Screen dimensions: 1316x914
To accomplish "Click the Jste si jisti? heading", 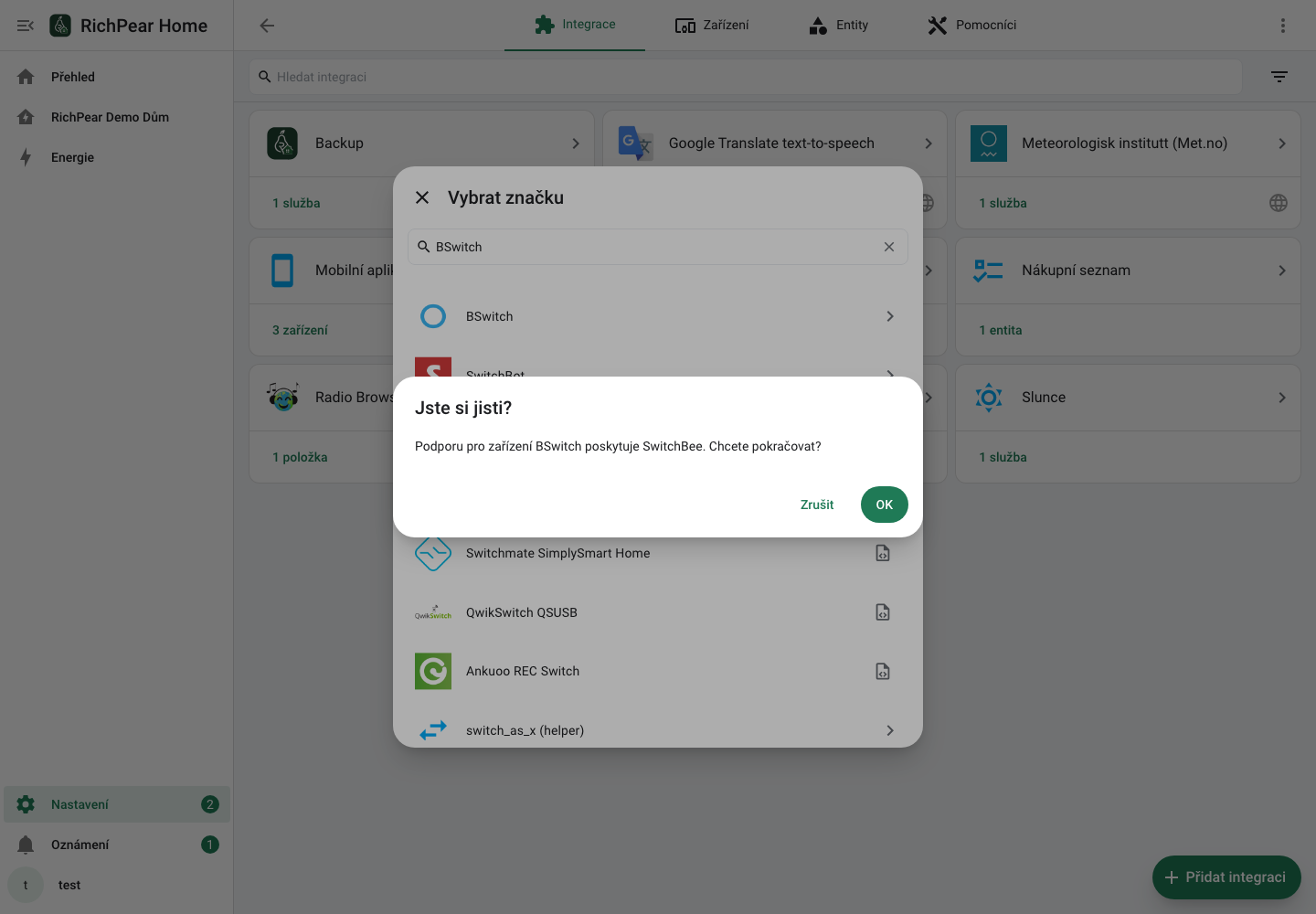I will [x=463, y=408].
